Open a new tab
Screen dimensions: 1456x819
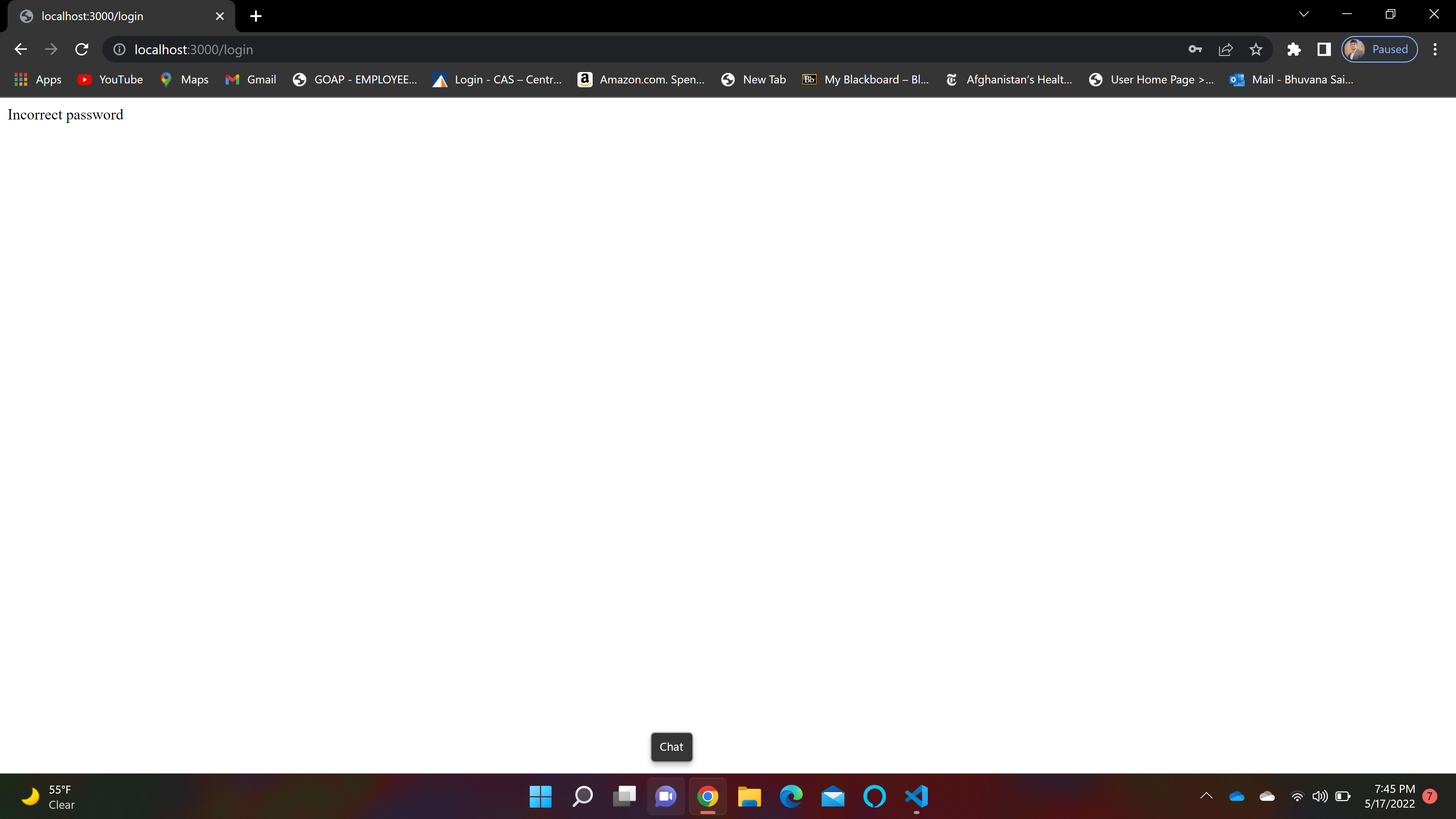(256, 16)
